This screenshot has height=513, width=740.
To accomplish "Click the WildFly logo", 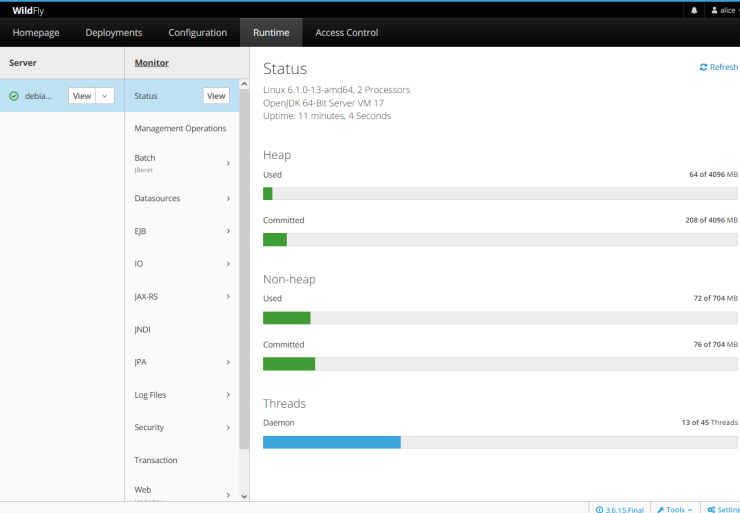I will [28, 10].
